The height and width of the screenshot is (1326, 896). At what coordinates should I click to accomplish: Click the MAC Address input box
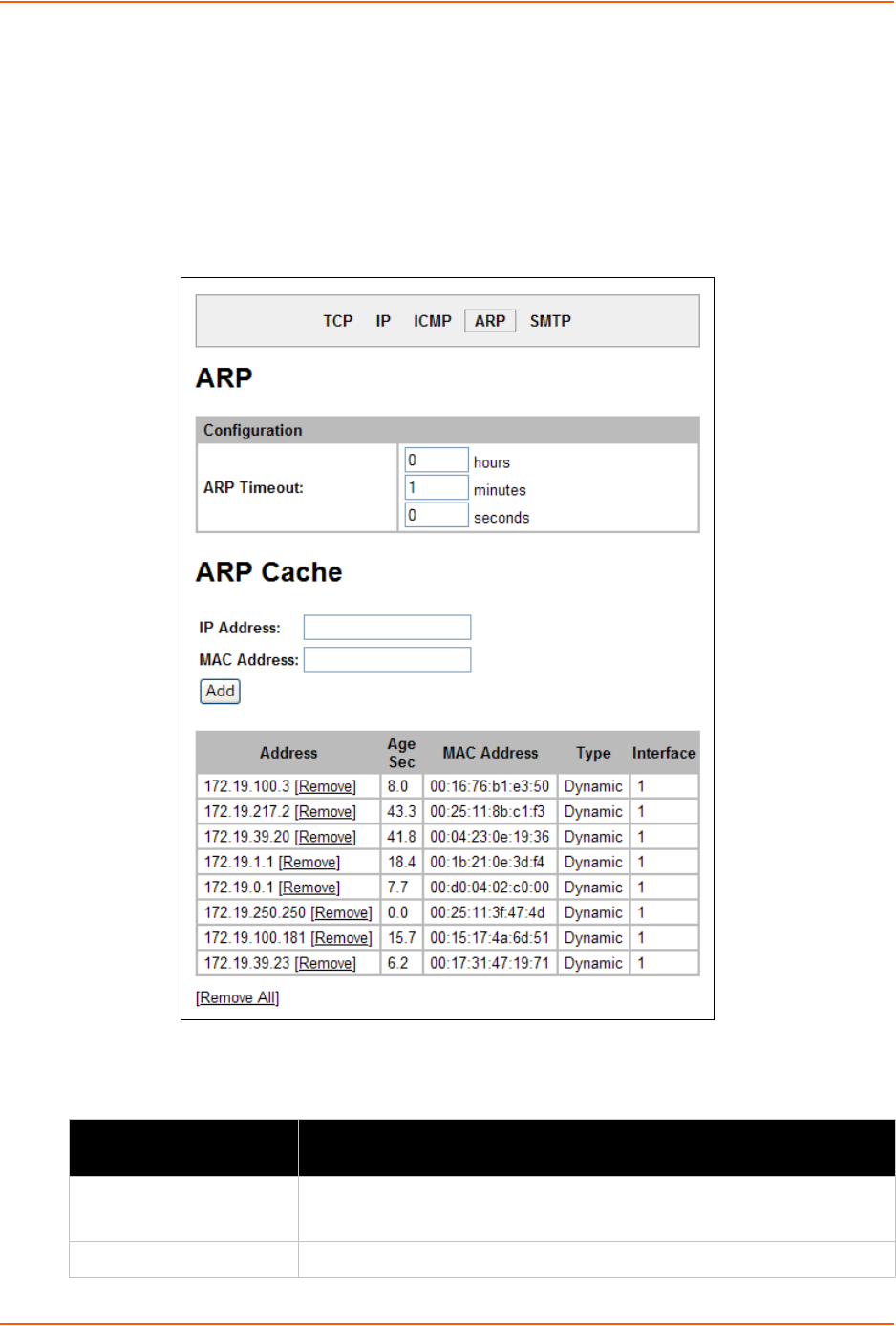tap(387, 660)
